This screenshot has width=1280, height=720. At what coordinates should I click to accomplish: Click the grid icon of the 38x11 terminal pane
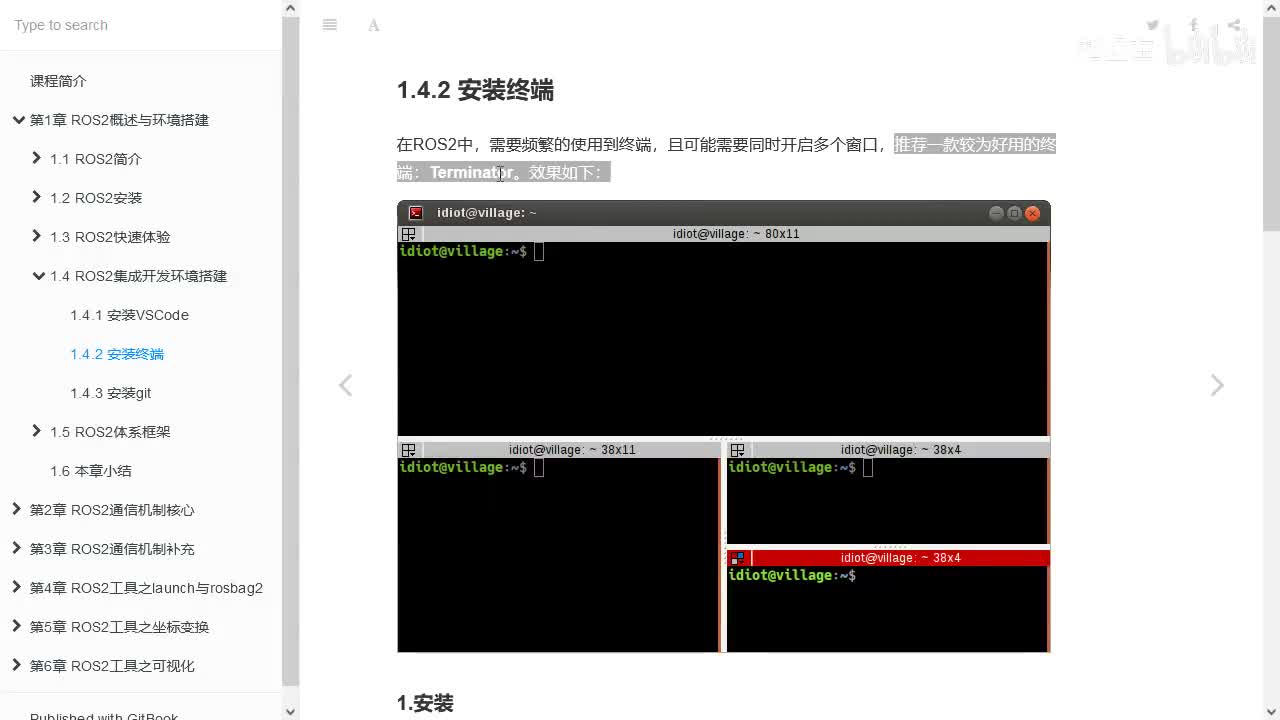point(408,450)
